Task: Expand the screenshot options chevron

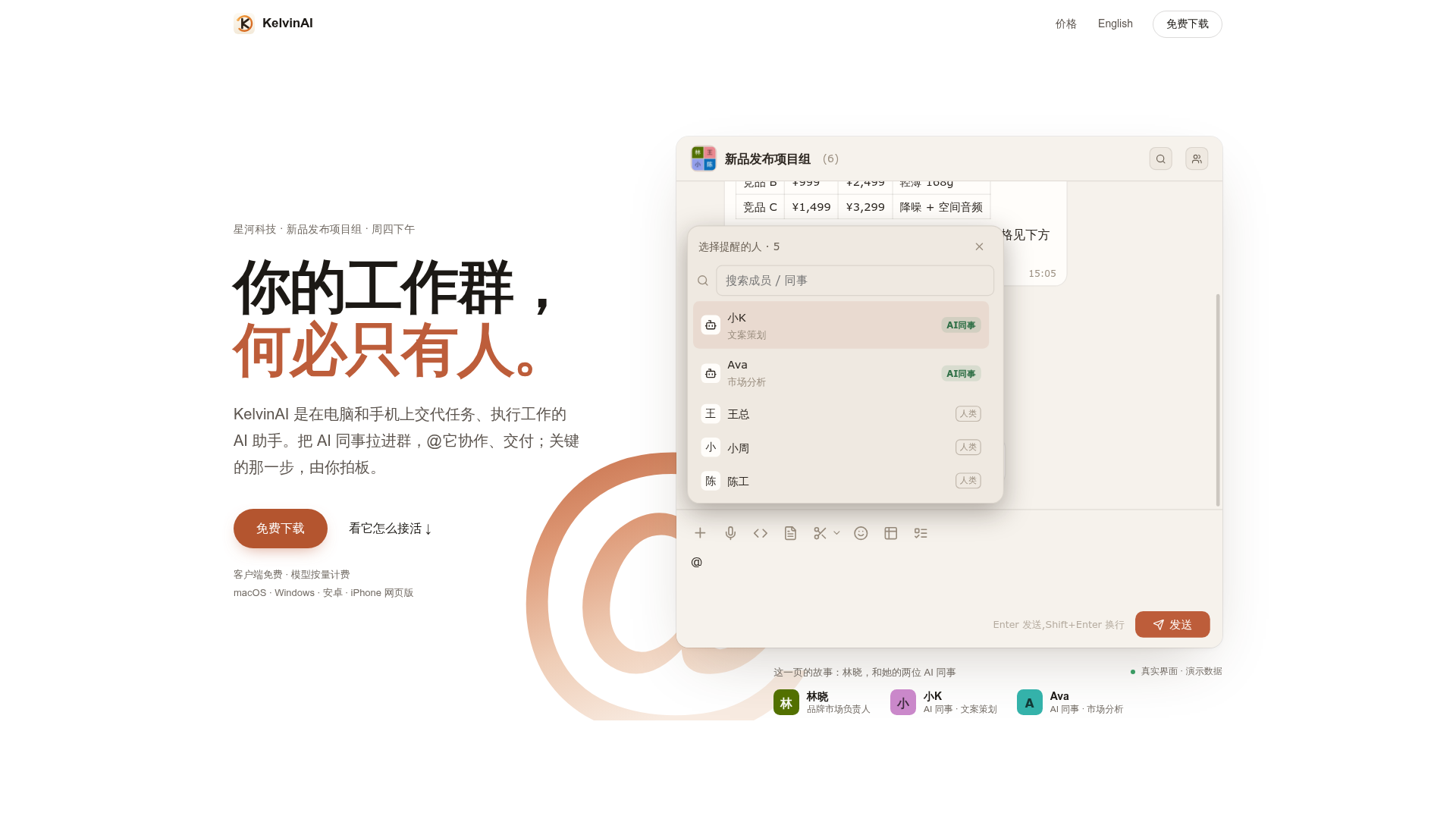Action: pos(836,533)
